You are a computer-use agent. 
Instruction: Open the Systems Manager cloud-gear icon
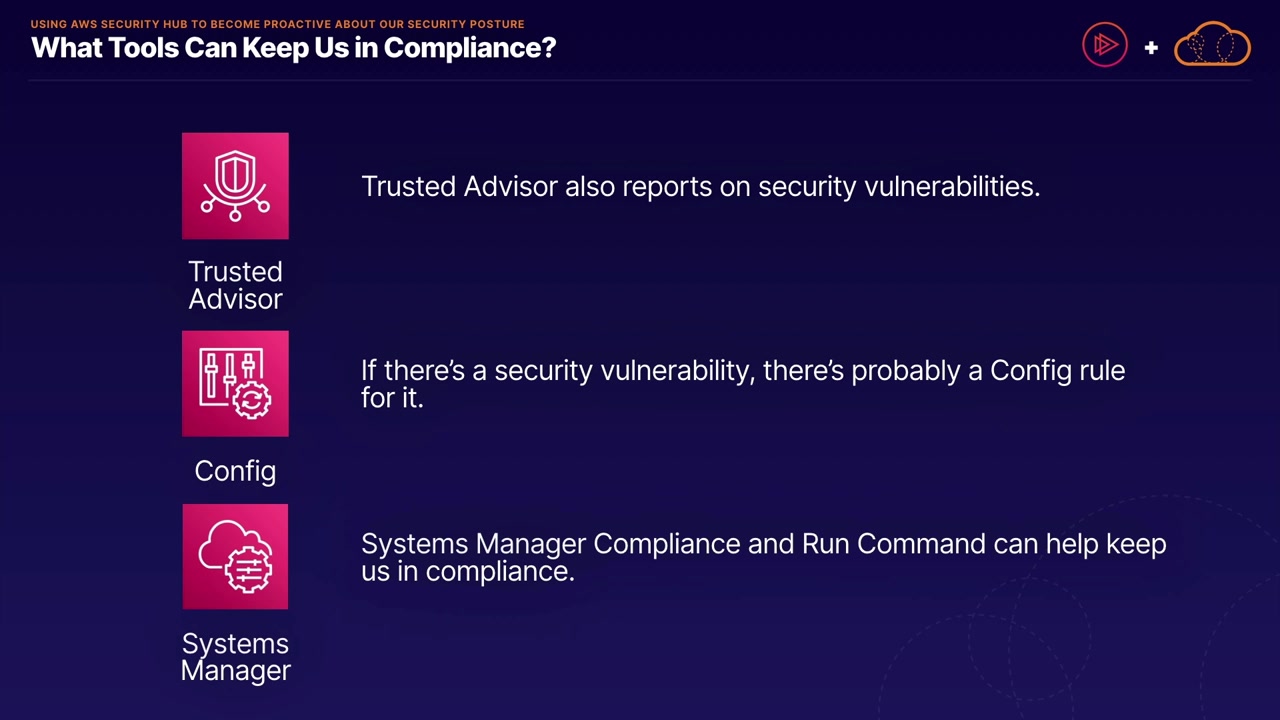tap(235, 557)
